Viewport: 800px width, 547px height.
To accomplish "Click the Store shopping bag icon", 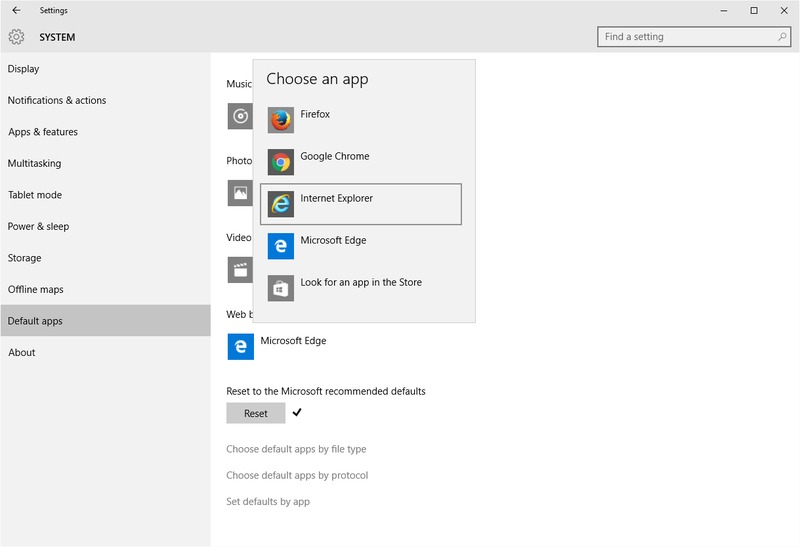I will (x=281, y=288).
